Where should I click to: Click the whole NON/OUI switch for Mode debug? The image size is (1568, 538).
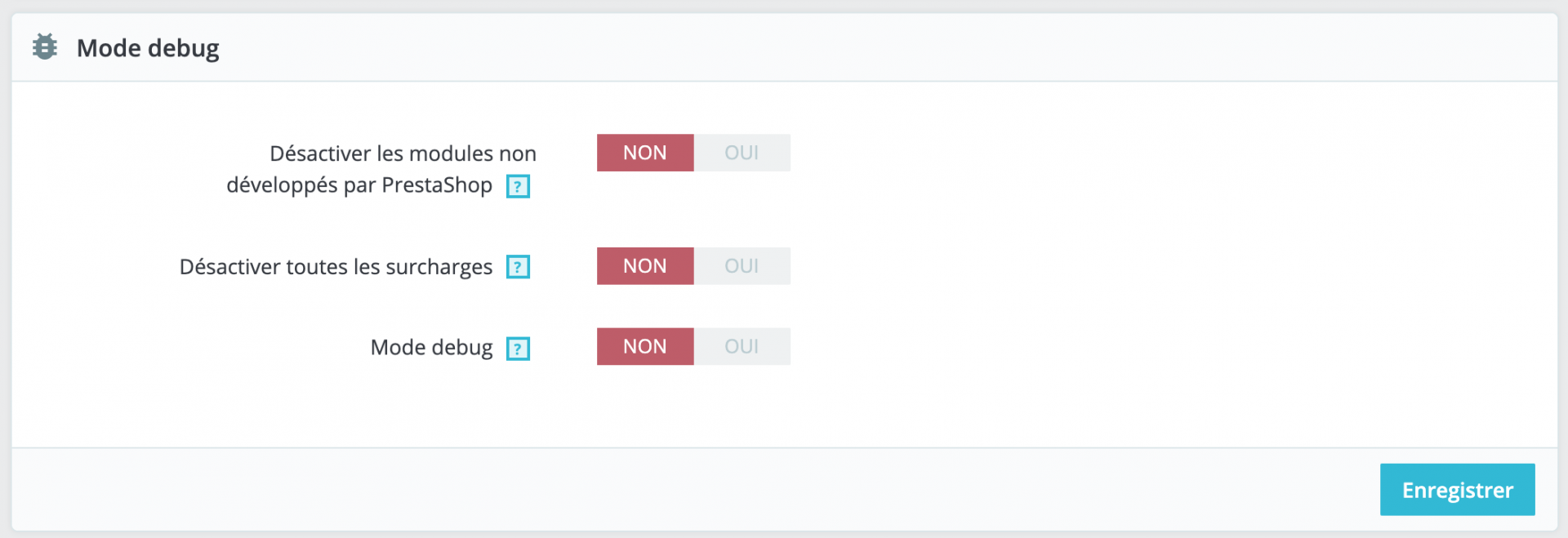point(693,346)
